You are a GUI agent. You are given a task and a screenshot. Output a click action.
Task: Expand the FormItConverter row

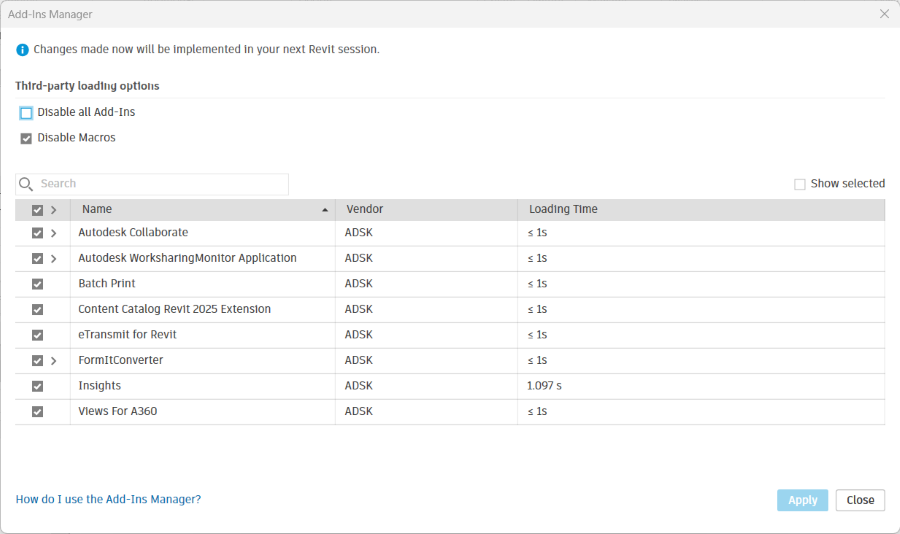tap(53, 360)
